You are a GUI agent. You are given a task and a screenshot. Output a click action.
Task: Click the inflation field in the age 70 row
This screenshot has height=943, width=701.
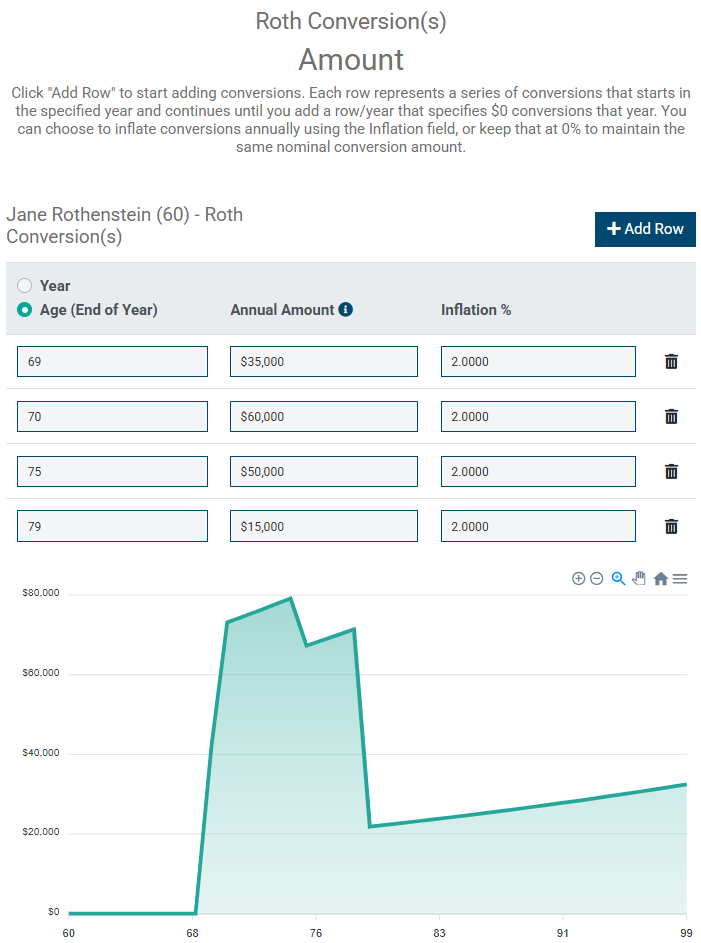tap(538, 416)
